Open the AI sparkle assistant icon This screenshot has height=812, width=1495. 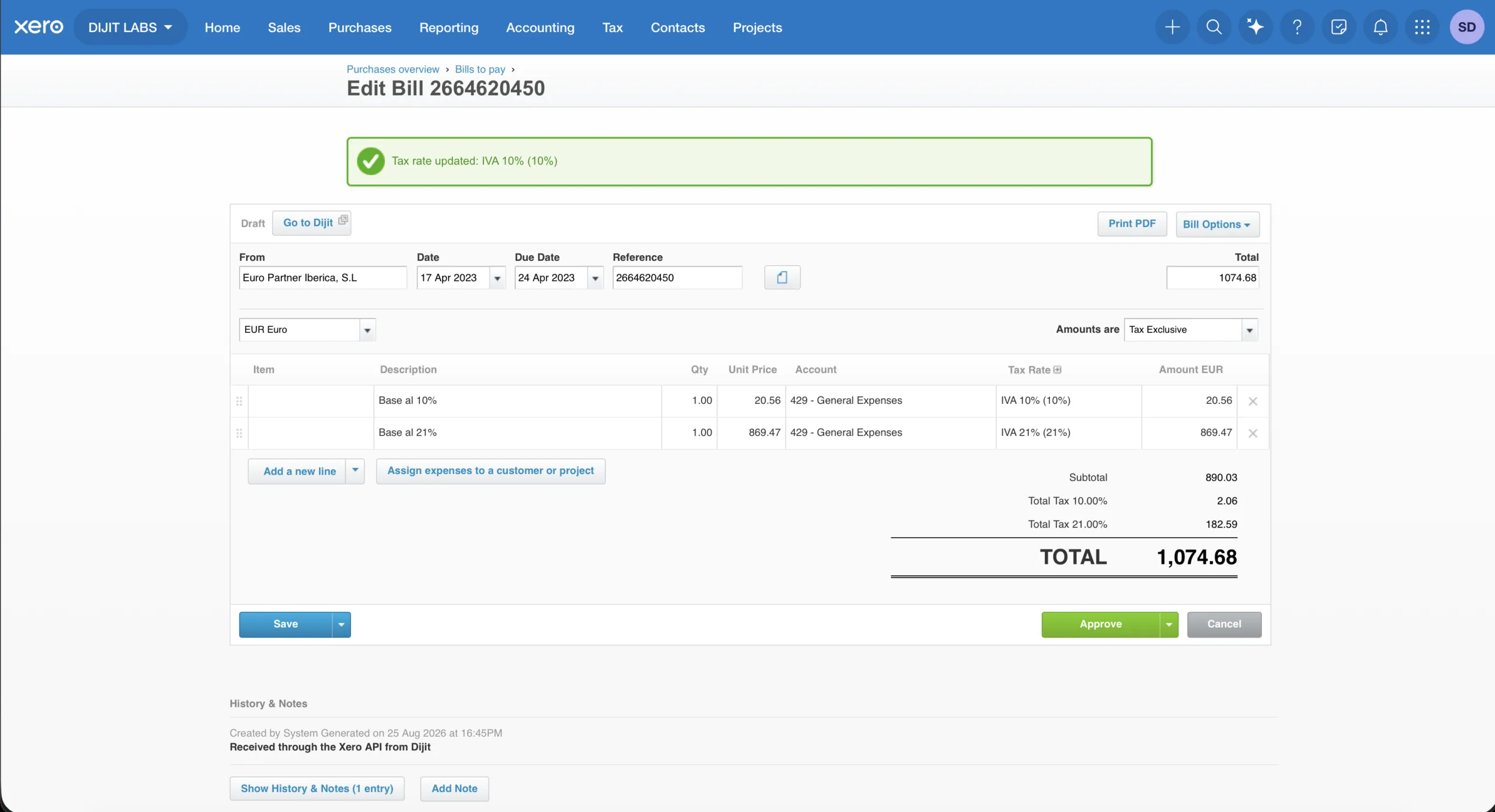click(x=1255, y=27)
